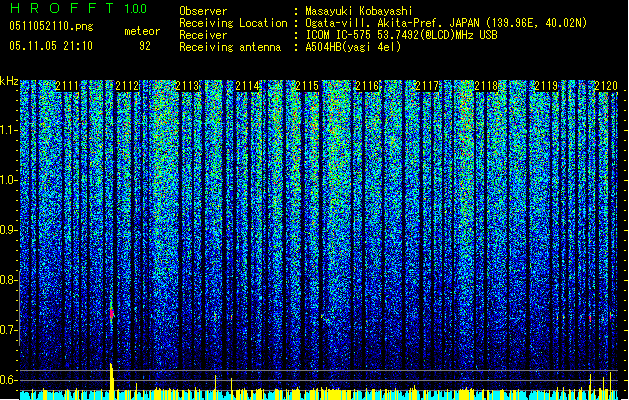Click the 2114 time marker

[247, 86]
